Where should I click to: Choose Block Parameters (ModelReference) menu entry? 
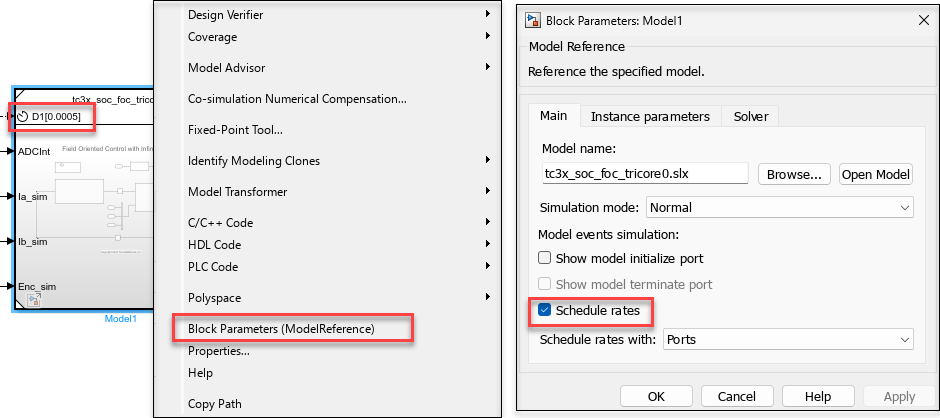click(x=281, y=328)
